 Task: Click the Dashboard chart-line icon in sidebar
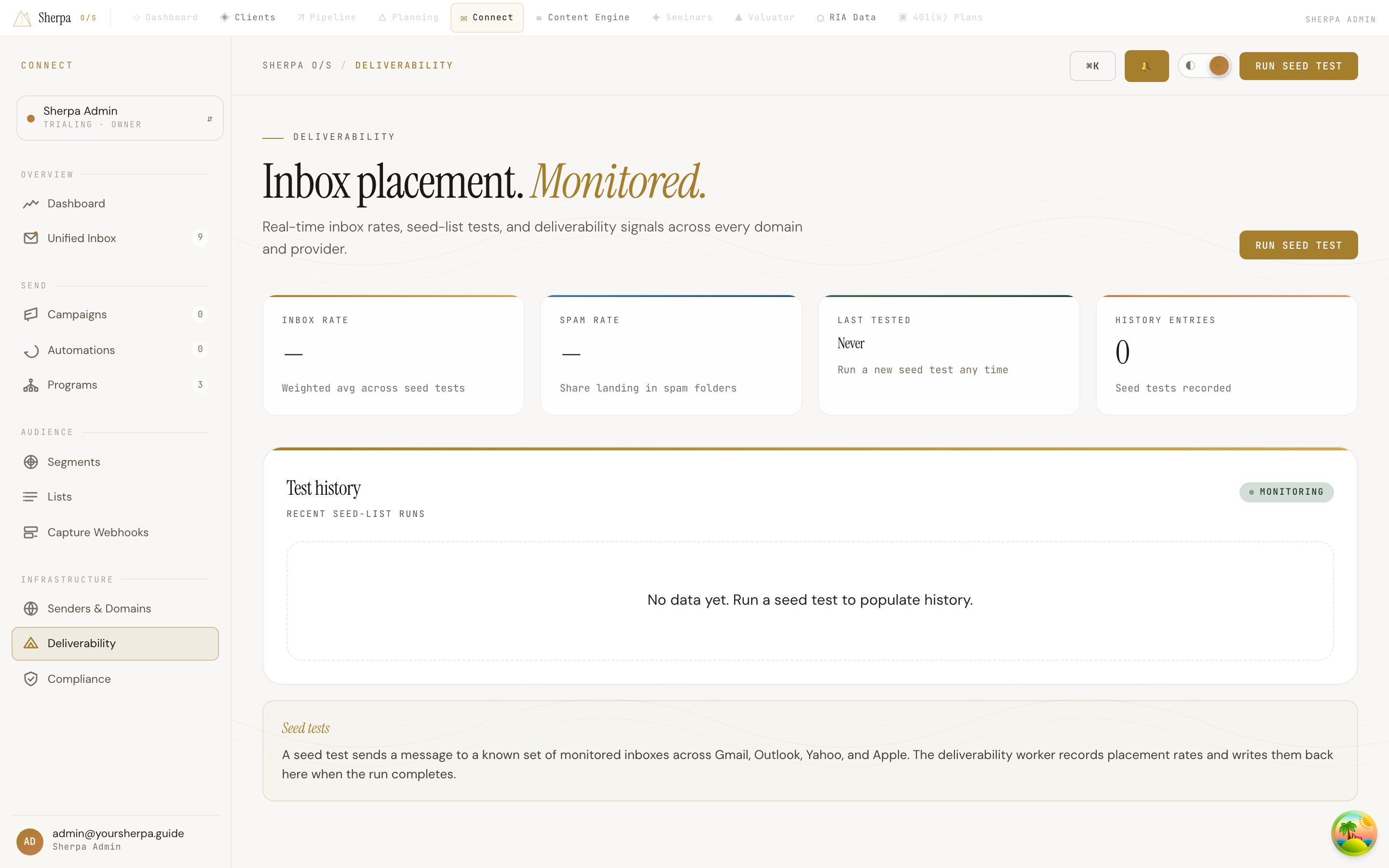point(31,204)
